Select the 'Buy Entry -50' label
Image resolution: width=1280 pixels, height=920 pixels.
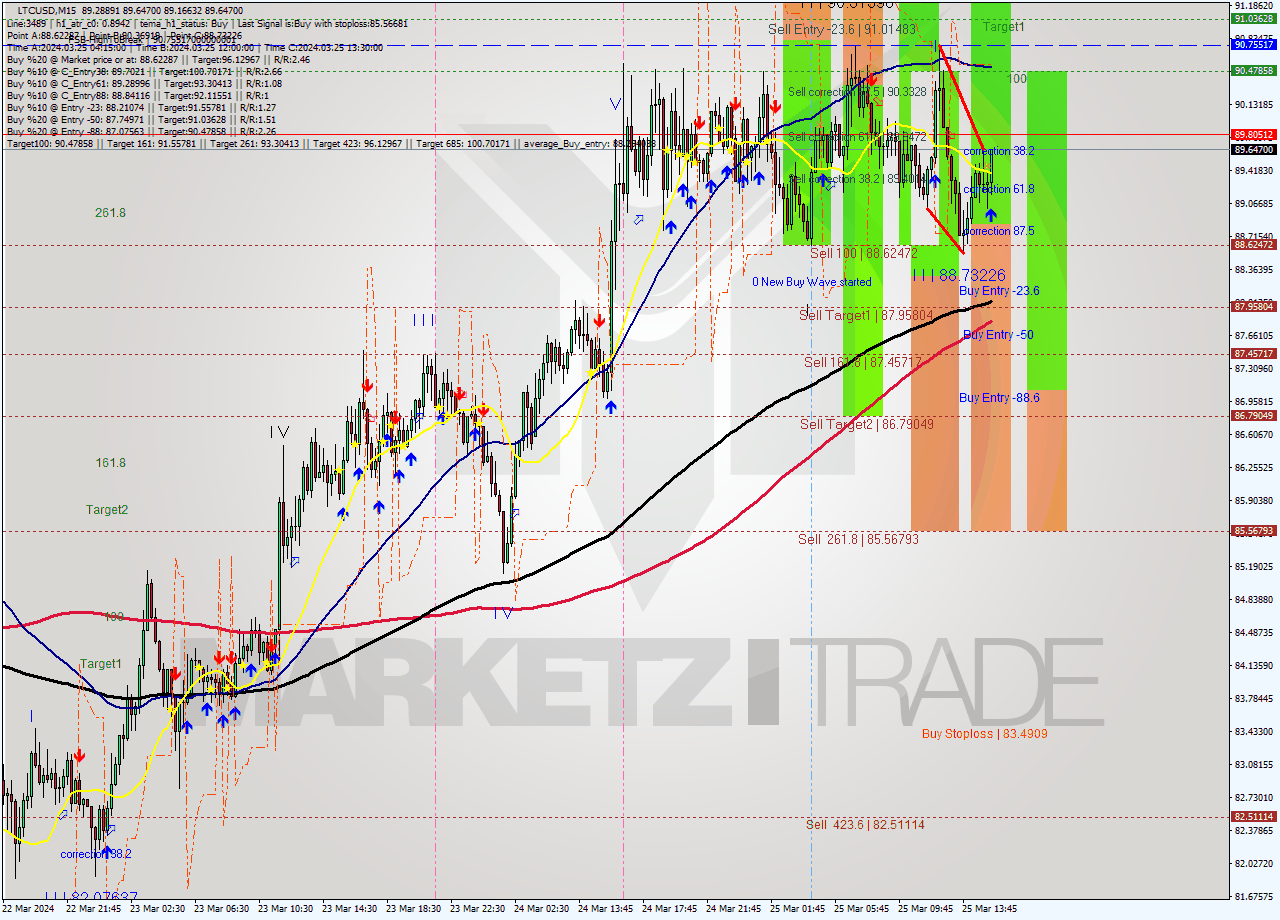tap(998, 335)
